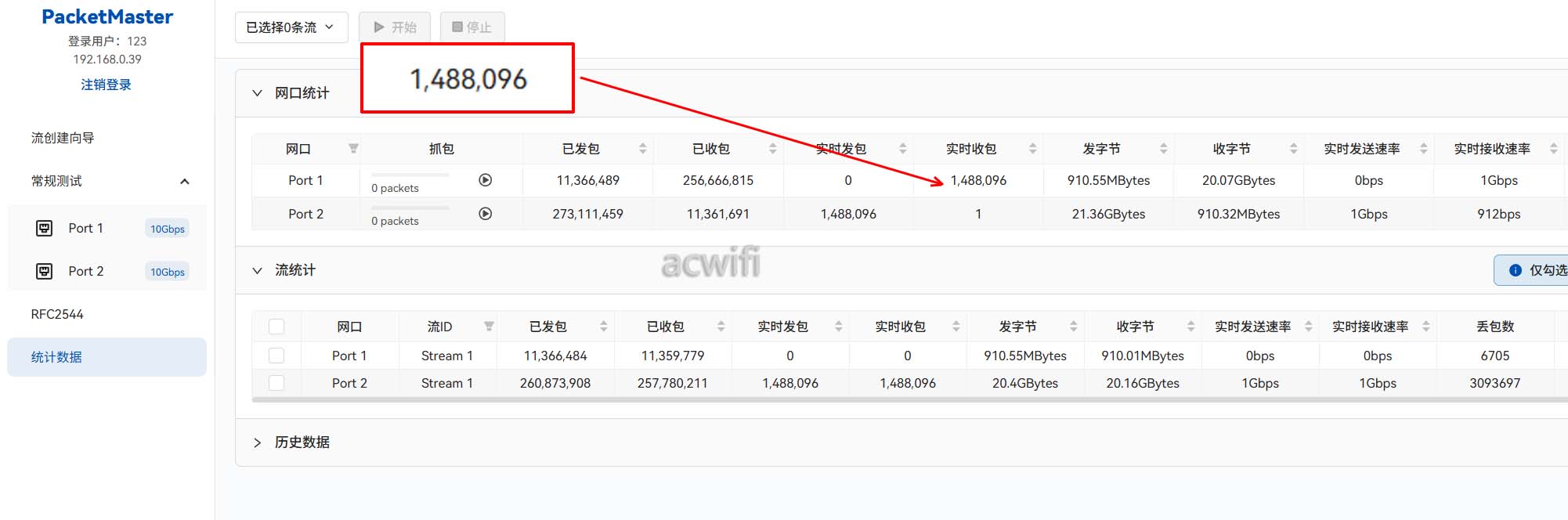Image resolution: width=1568 pixels, height=520 pixels.
Task: Click Port 2 sent packets 273,111,459
Action: (588, 214)
